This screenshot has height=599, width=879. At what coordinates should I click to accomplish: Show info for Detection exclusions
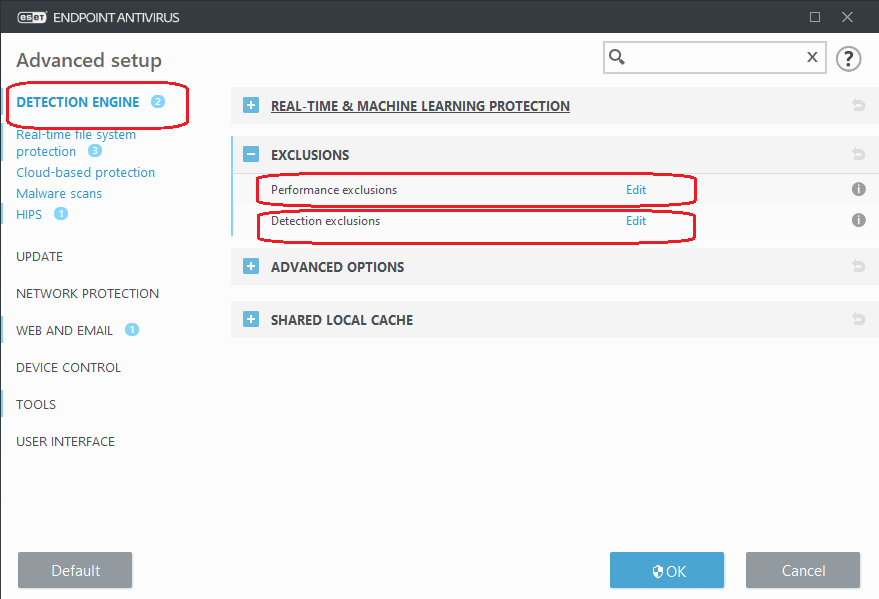[x=858, y=220]
